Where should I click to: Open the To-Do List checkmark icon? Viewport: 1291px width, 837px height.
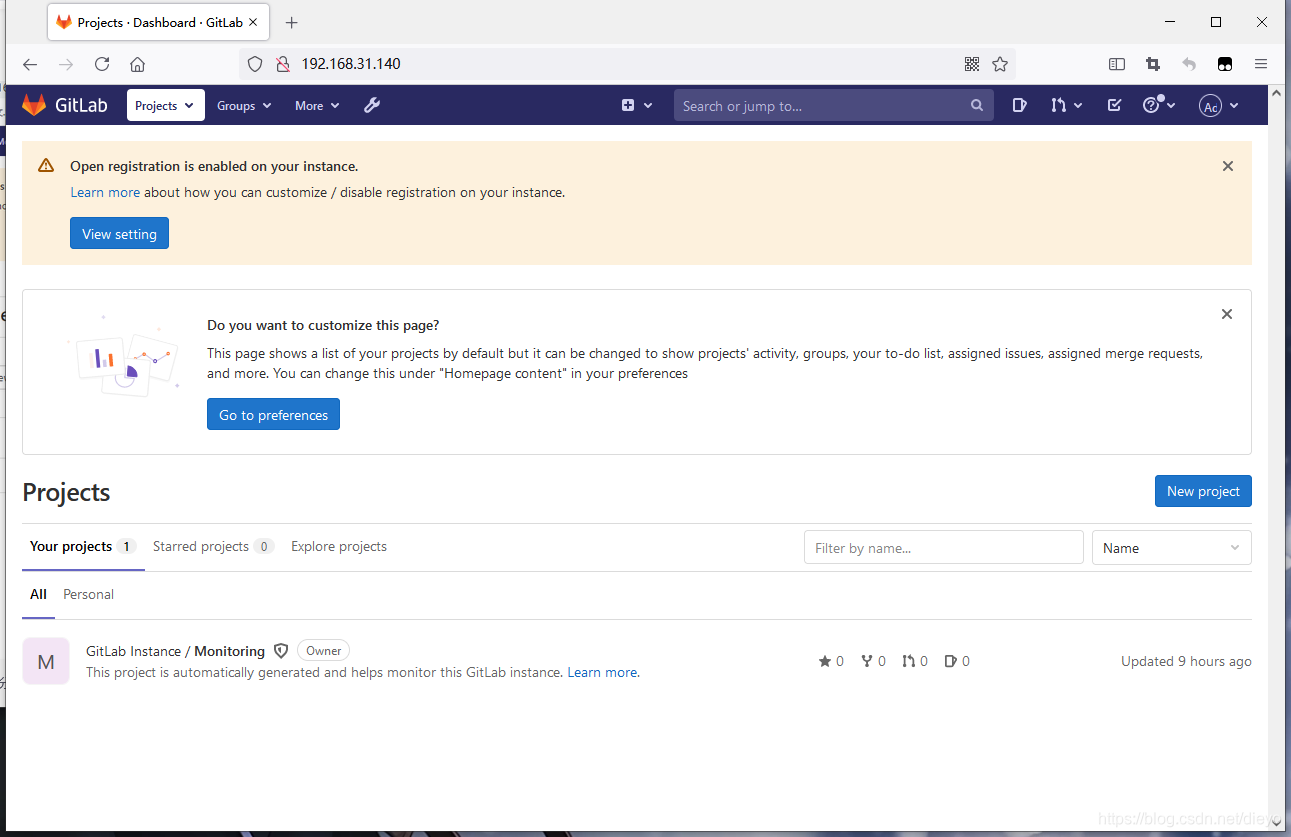click(1114, 105)
